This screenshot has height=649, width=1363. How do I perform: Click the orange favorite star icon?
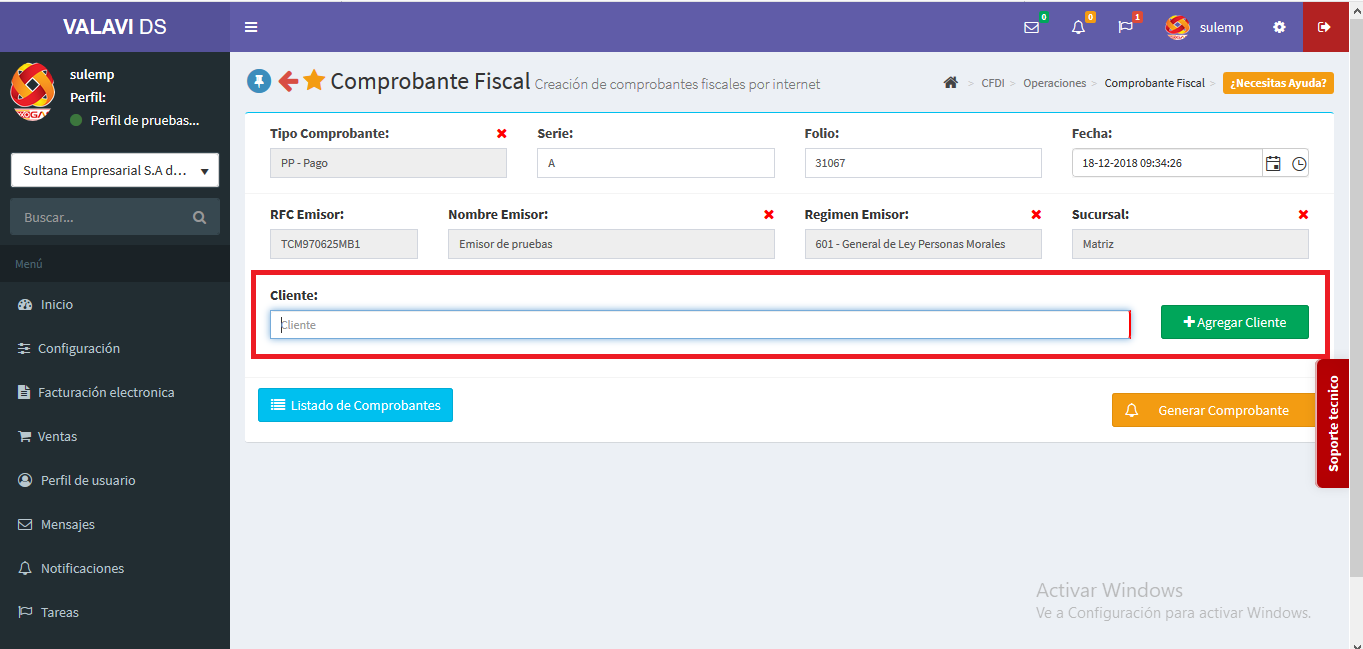[314, 81]
